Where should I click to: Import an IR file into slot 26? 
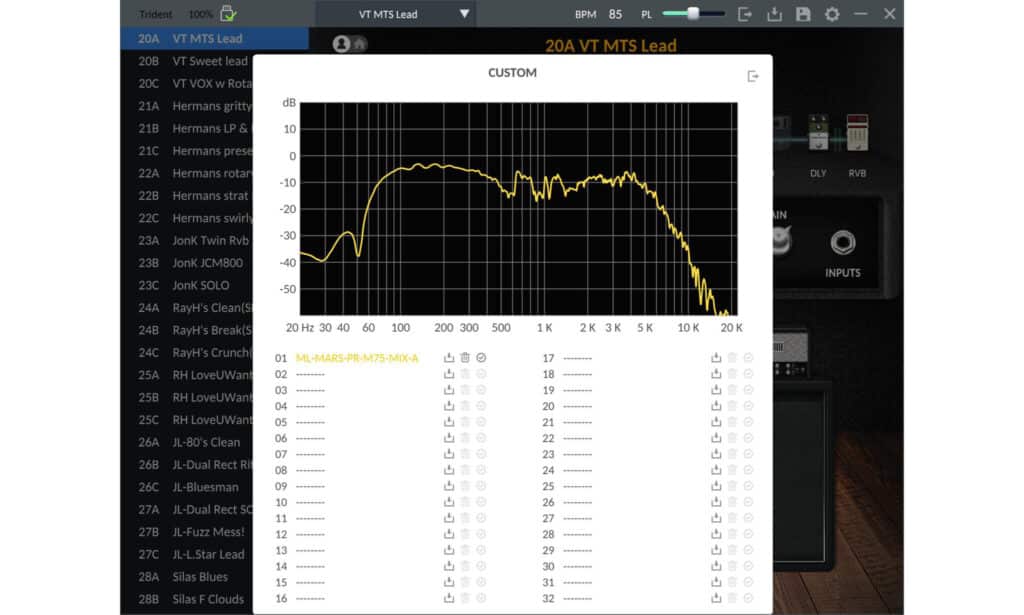[x=716, y=502]
